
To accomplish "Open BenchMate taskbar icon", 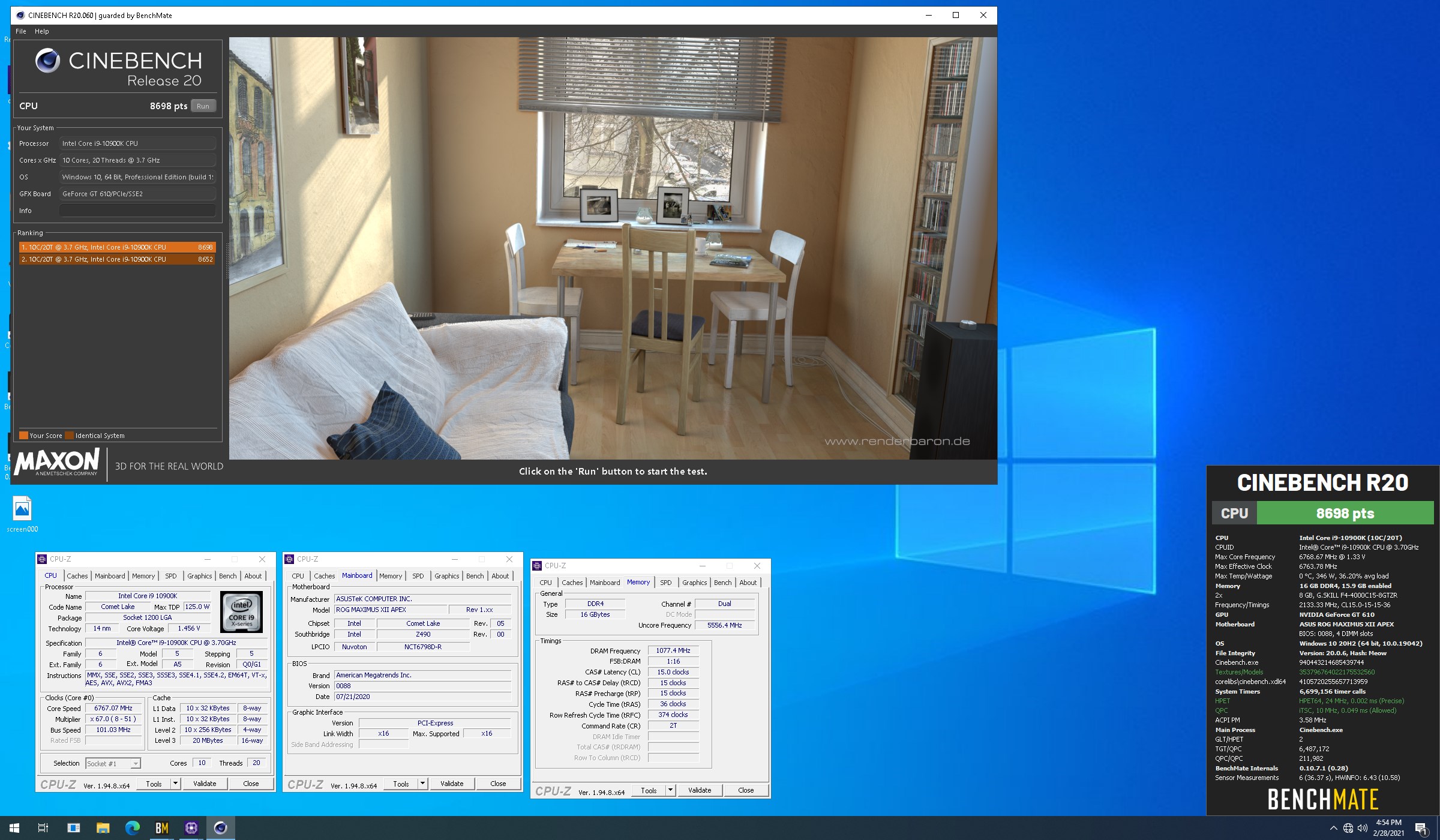I will click(x=161, y=828).
